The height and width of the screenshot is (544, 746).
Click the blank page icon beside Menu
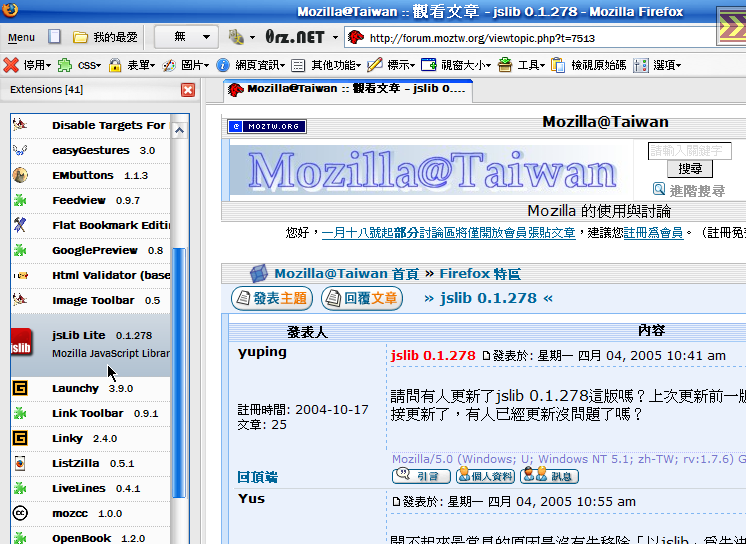(x=54, y=37)
